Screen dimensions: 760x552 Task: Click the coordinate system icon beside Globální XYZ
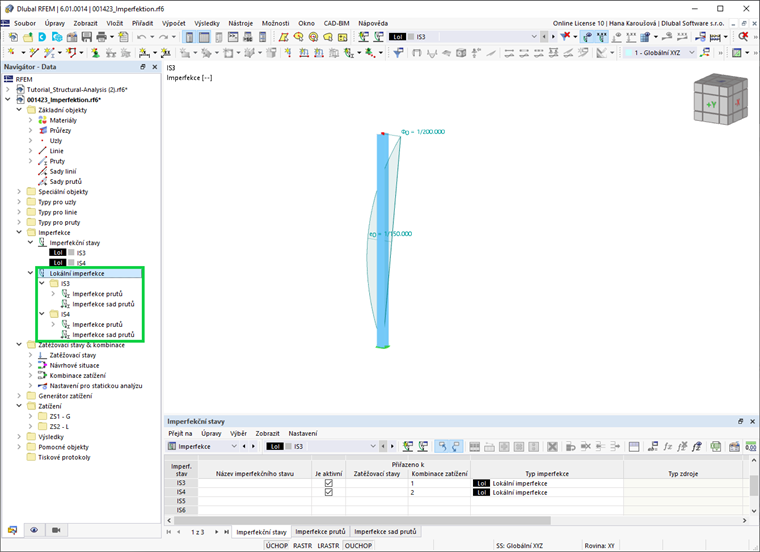tap(706, 52)
